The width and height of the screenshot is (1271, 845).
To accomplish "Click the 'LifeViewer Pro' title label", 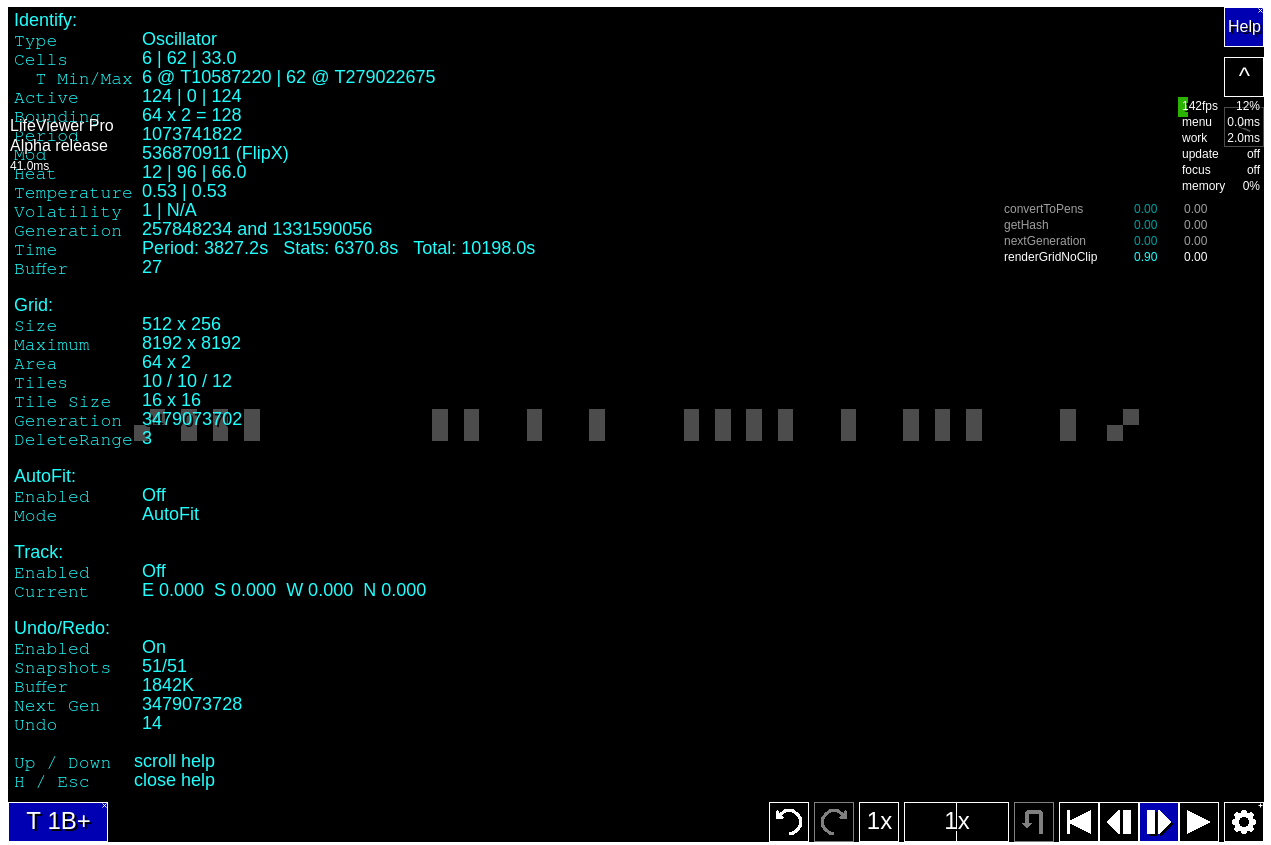I will (62, 126).
